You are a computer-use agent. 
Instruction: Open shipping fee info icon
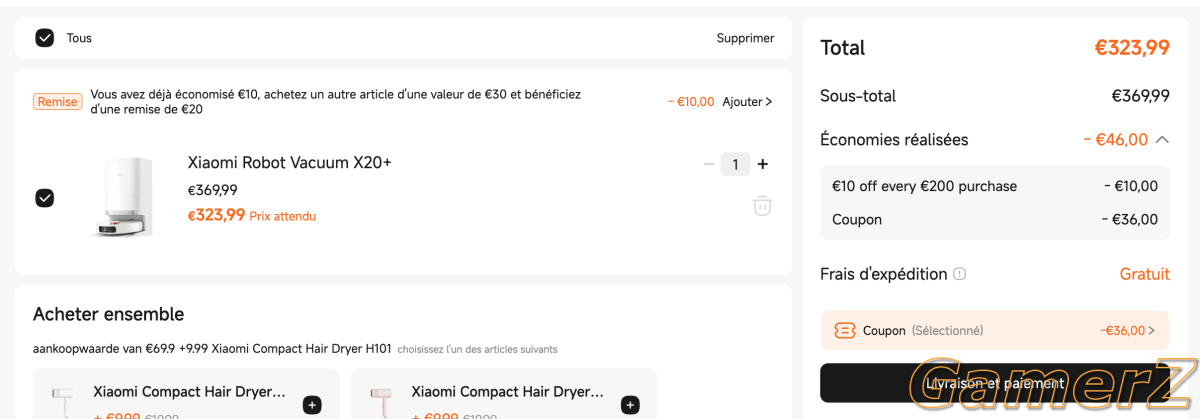click(960, 274)
